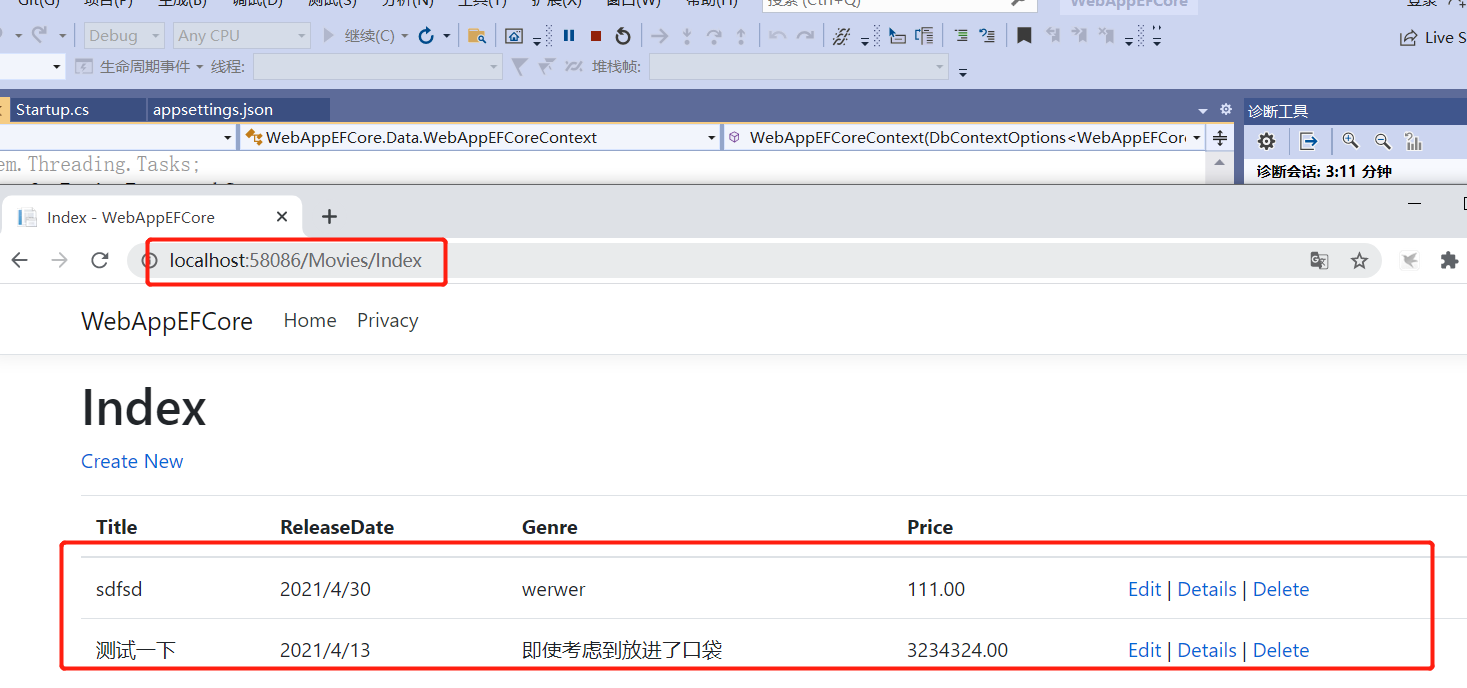Click the browser link home icon

click(514, 36)
